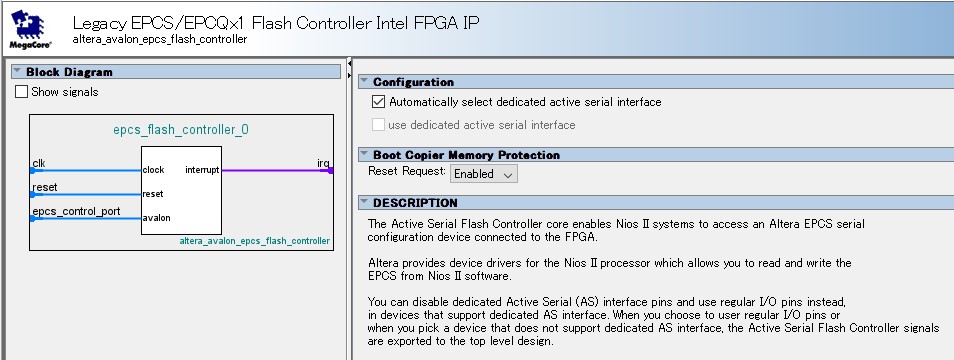Click the epcs_control_port connector endpoint
Screen dimensions: 954x360
(32, 218)
